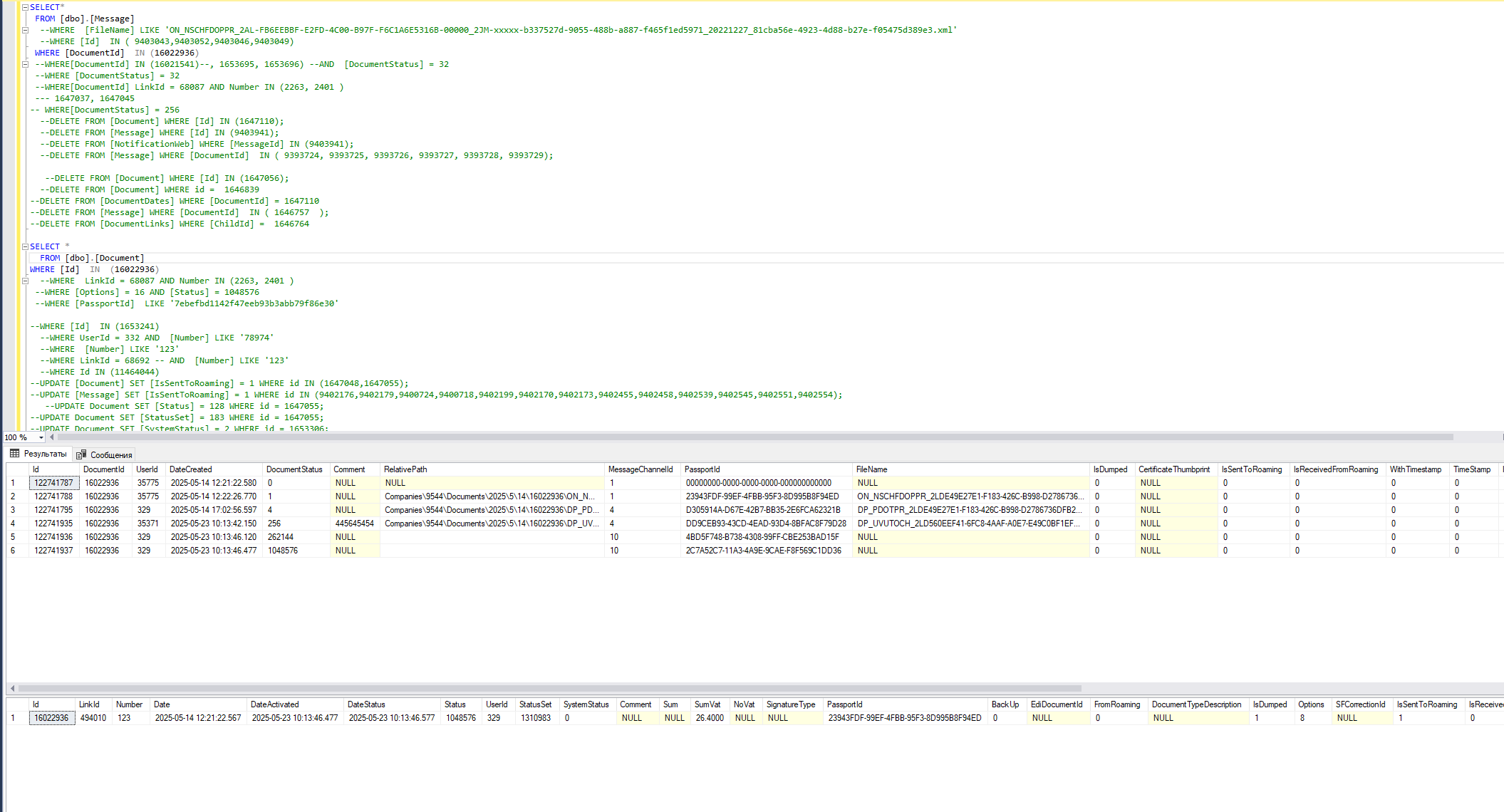Select the DocumentStatus column header
The width and height of the screenshot is (1504, 812).
294,469
